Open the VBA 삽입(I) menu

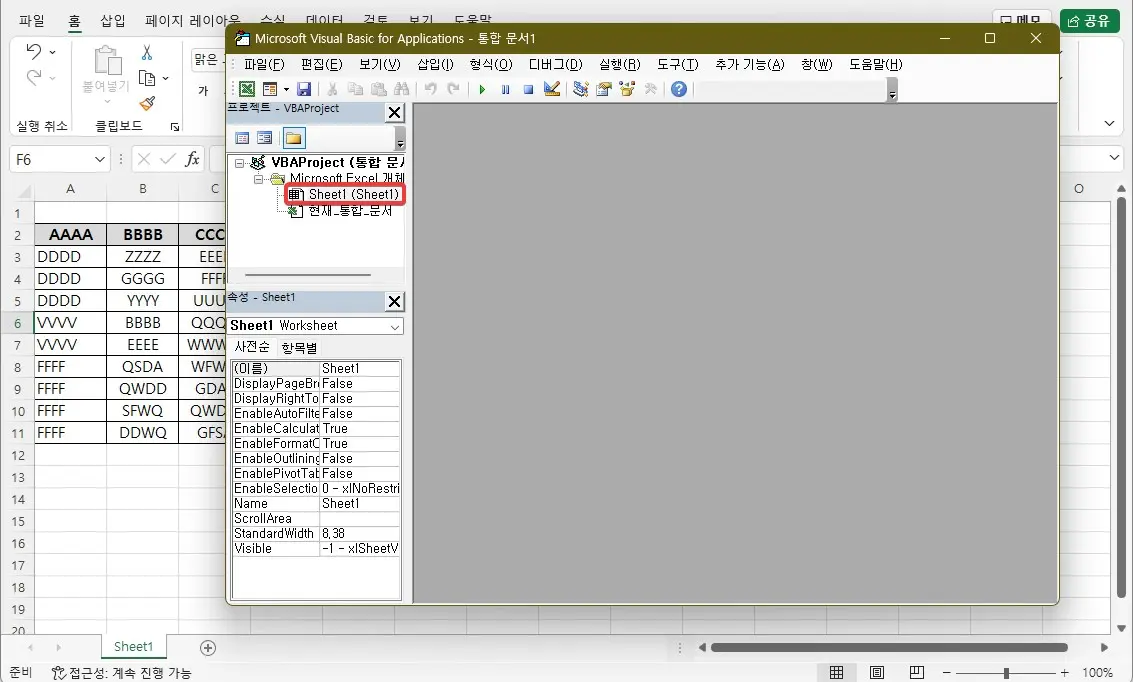click(x=435, y=64)
